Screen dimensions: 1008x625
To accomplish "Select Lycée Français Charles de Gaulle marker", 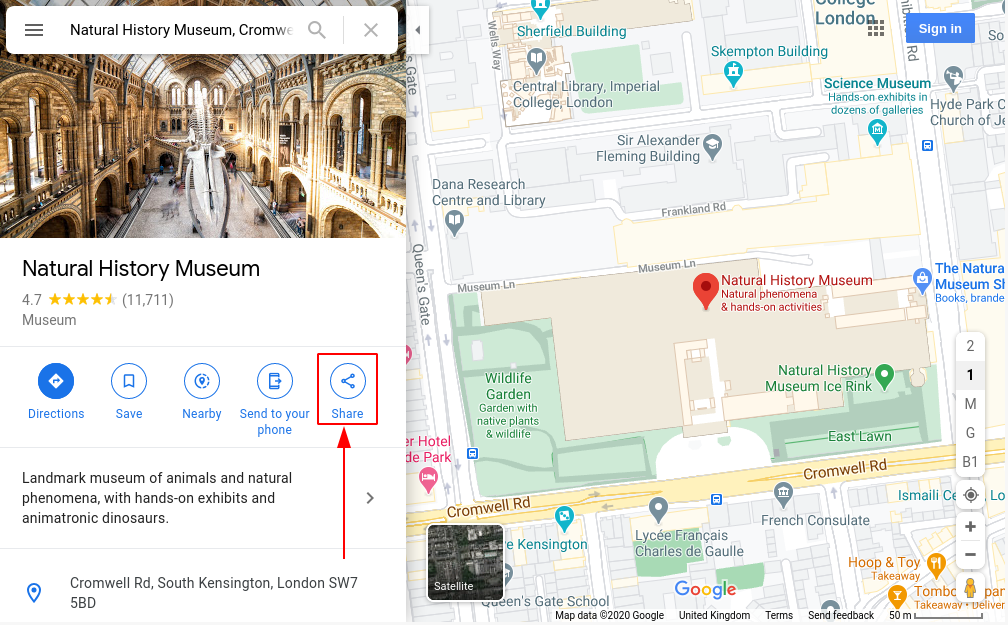I will click(x=658, y=510).
